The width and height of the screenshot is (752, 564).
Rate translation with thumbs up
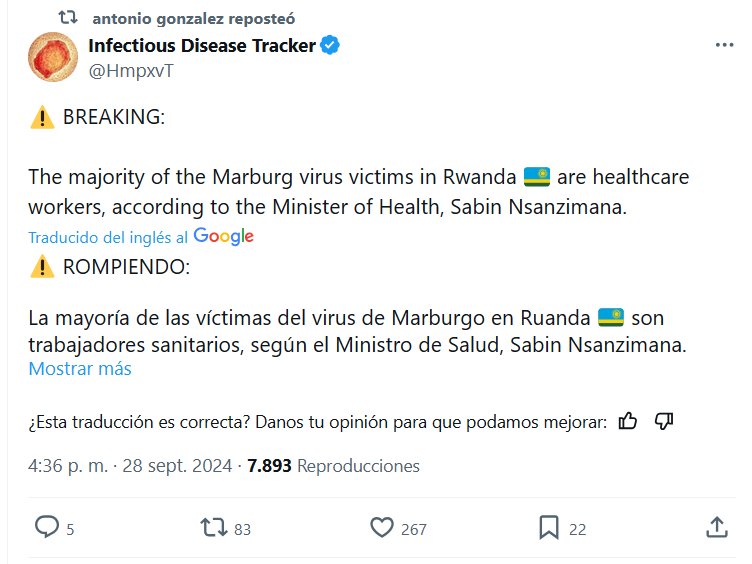click(x=628, y=421)
